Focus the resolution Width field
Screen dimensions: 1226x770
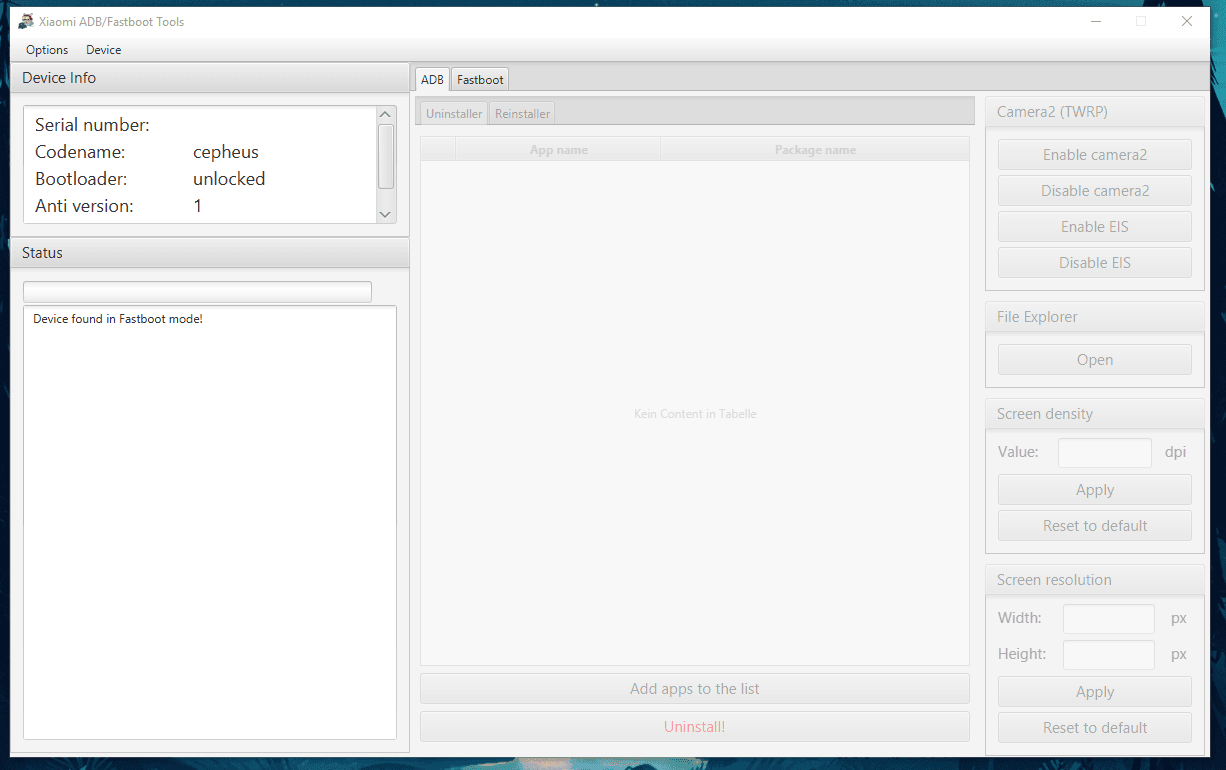(x=1109, y=619)
